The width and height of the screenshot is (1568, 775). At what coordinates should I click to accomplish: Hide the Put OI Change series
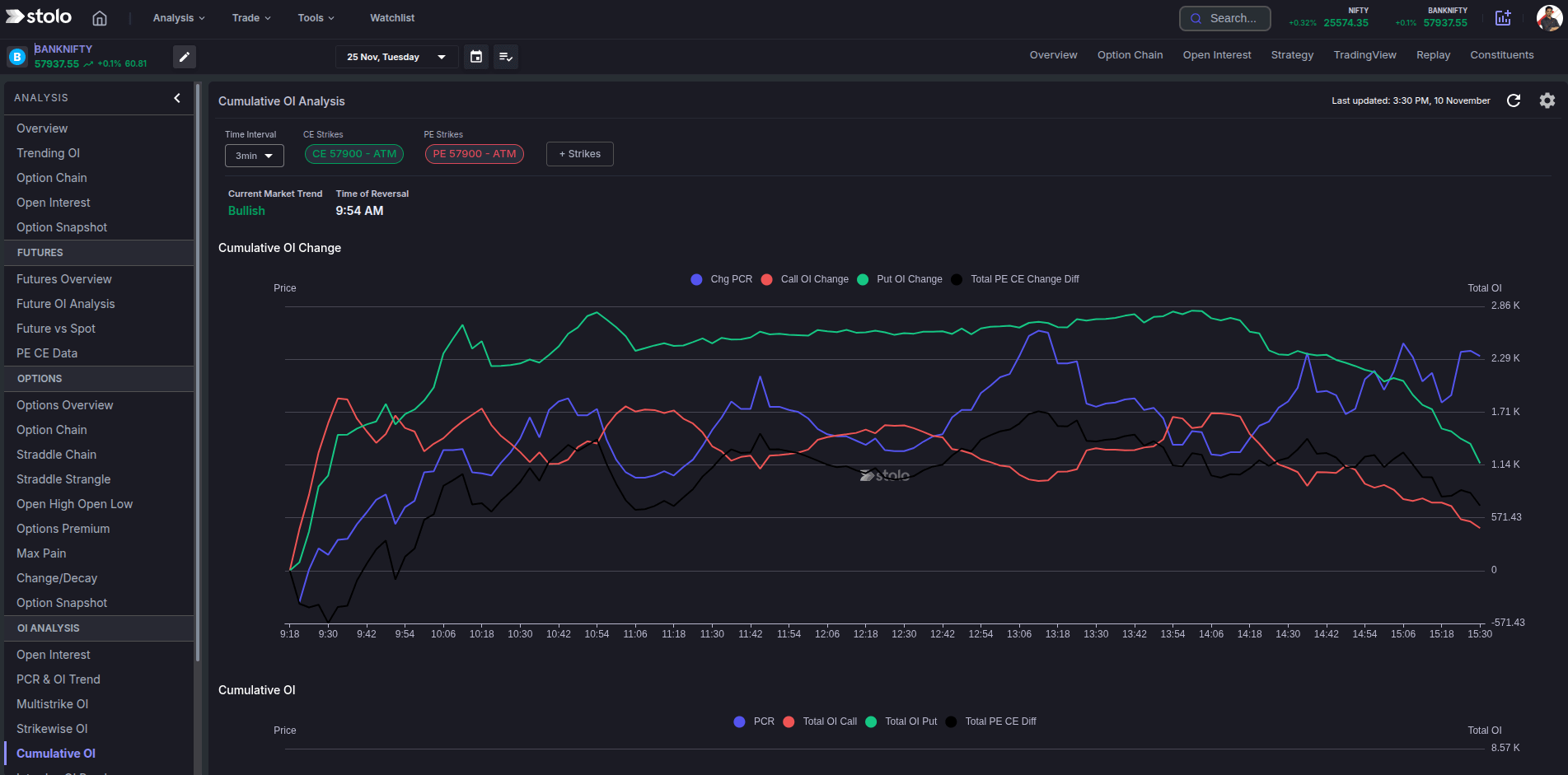click(899, 279)
